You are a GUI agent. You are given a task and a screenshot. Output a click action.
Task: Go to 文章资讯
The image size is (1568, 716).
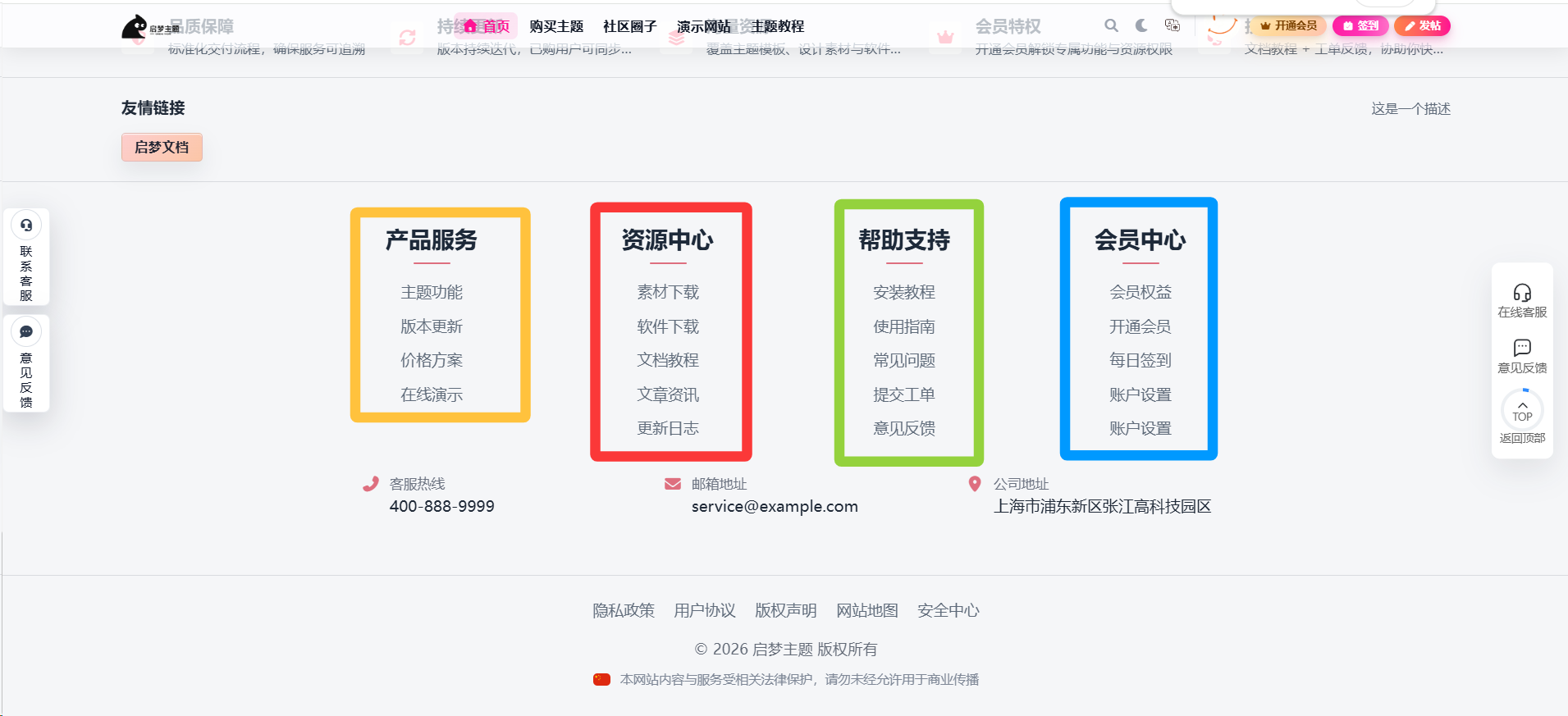668,394
